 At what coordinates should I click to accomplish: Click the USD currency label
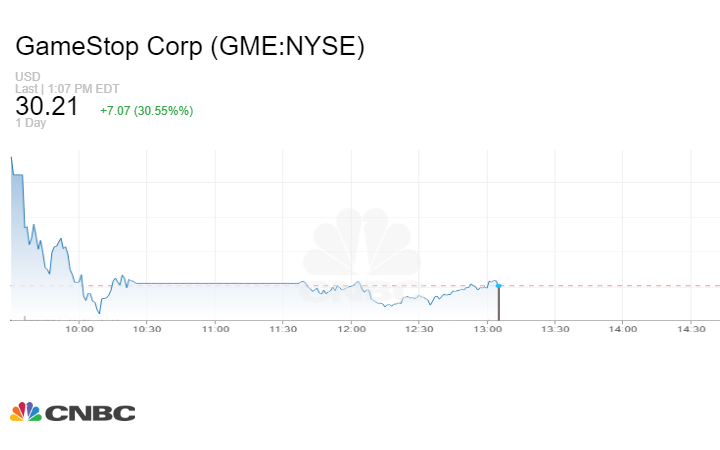point(28,77)
